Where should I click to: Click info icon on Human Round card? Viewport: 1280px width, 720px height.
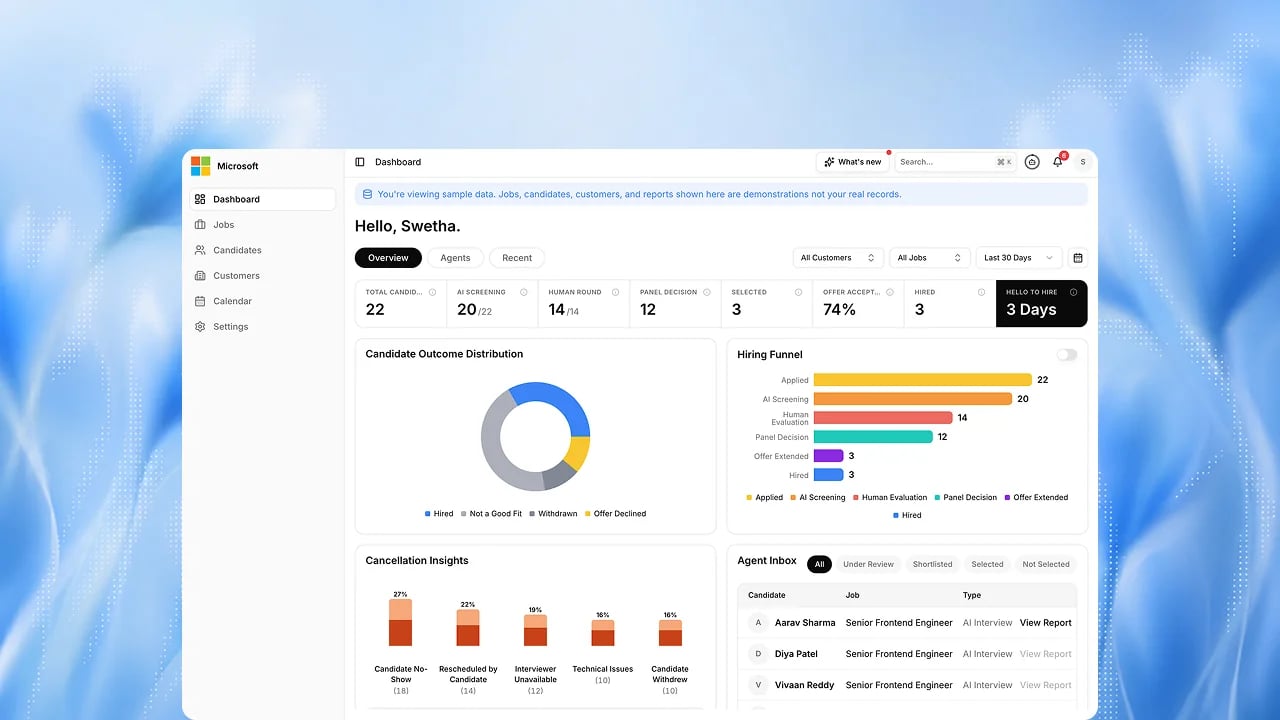[616, 292]
